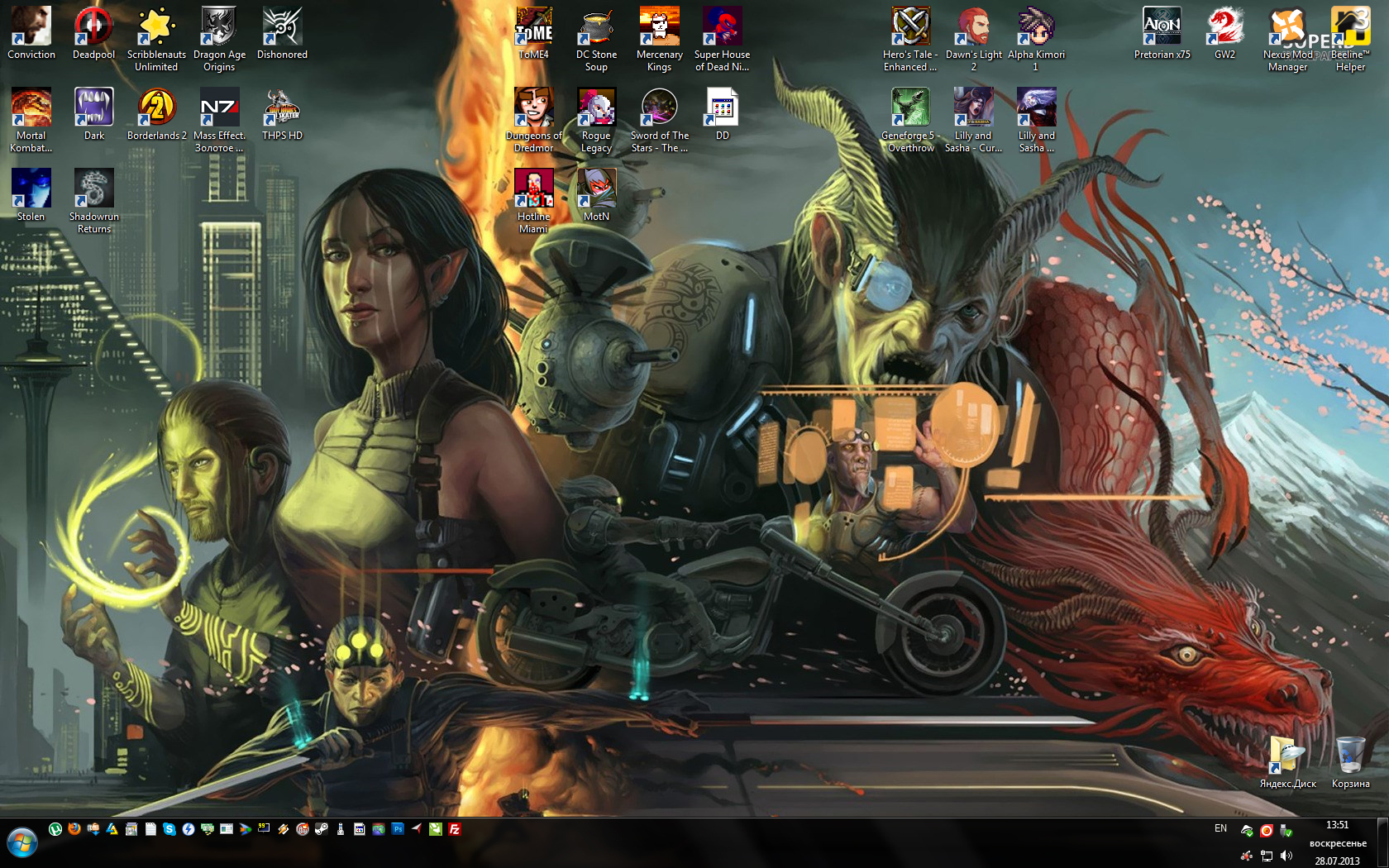Select the Dragon Age Origins icon

[219, 39]
